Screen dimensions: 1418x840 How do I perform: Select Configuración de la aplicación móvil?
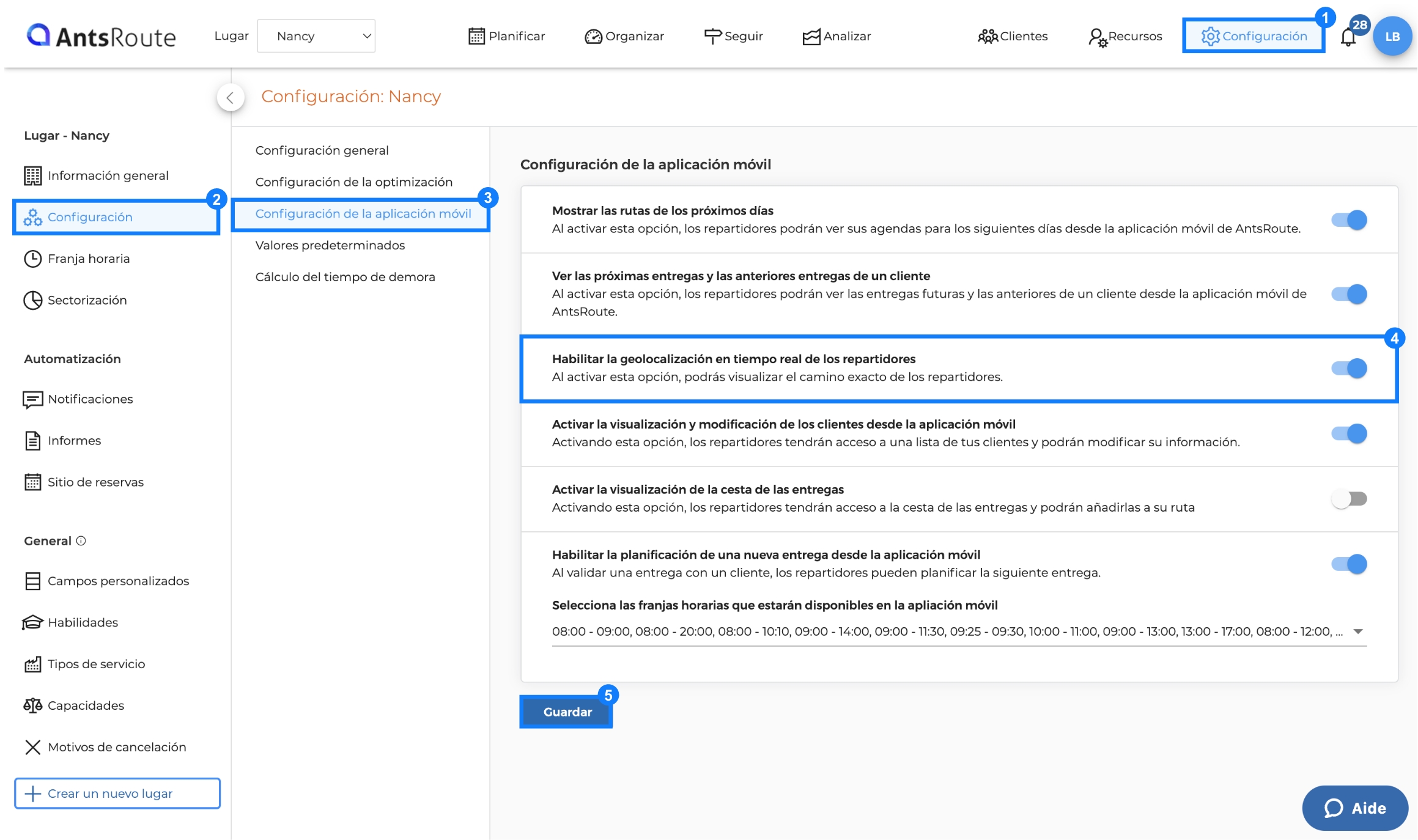click(363, 214)
